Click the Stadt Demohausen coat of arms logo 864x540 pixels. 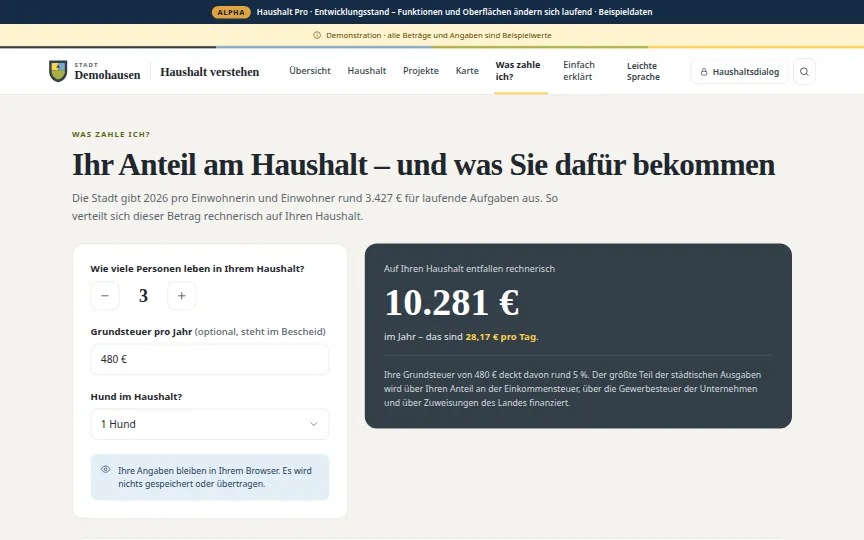58,71
